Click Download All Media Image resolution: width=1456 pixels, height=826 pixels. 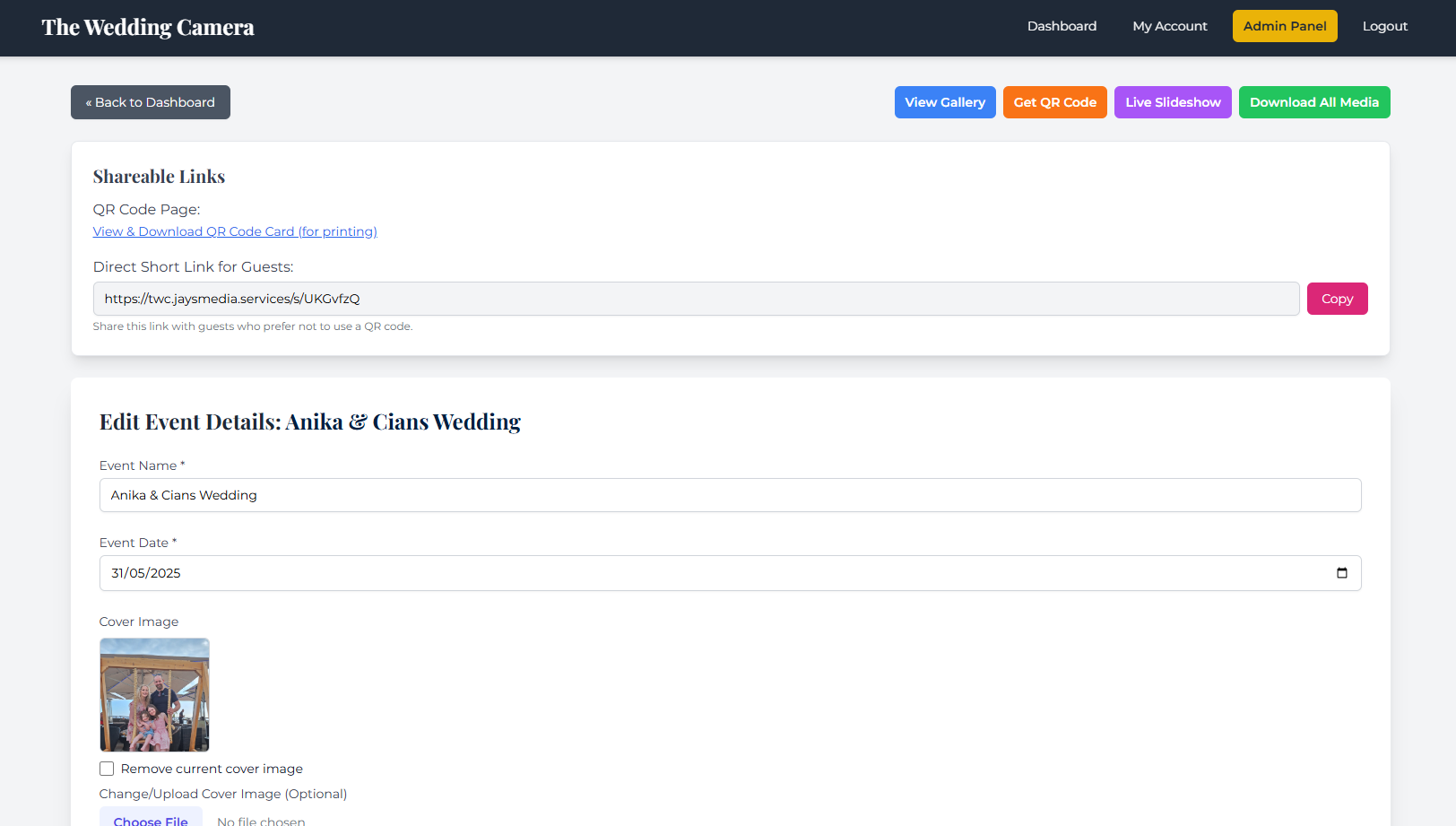tap(1313, 102)
